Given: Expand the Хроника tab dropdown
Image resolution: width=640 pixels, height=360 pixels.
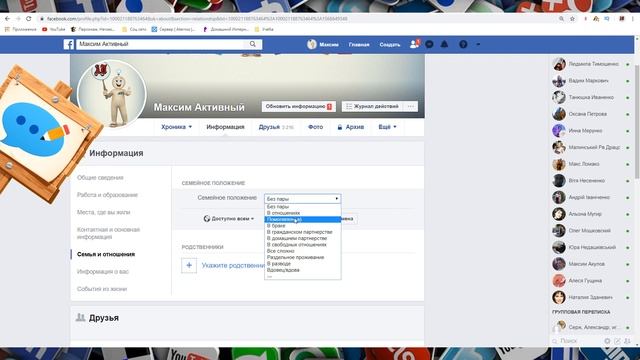Looking at the screenshot, I should pyautogui.click(x=176, y=127).
